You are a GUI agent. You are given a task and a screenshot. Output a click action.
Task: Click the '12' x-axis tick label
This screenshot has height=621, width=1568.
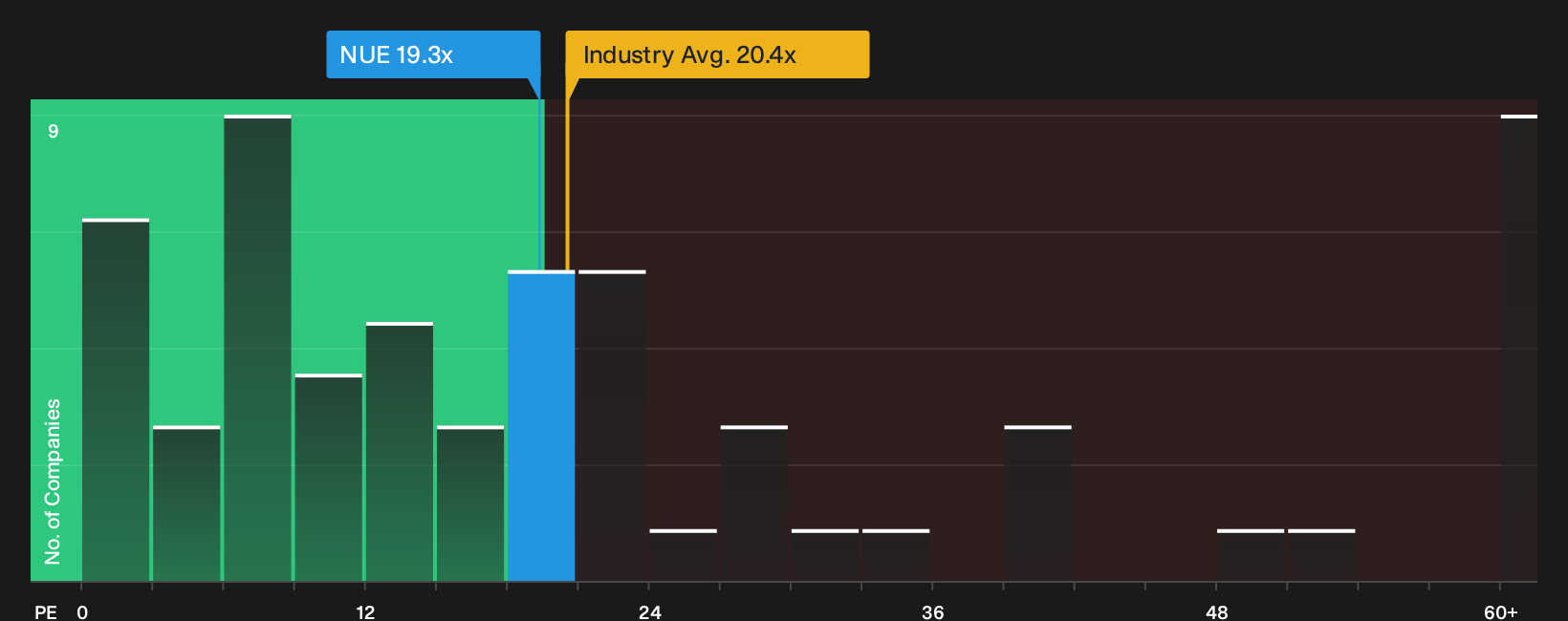pyautogui.click(x=365, y=612)
